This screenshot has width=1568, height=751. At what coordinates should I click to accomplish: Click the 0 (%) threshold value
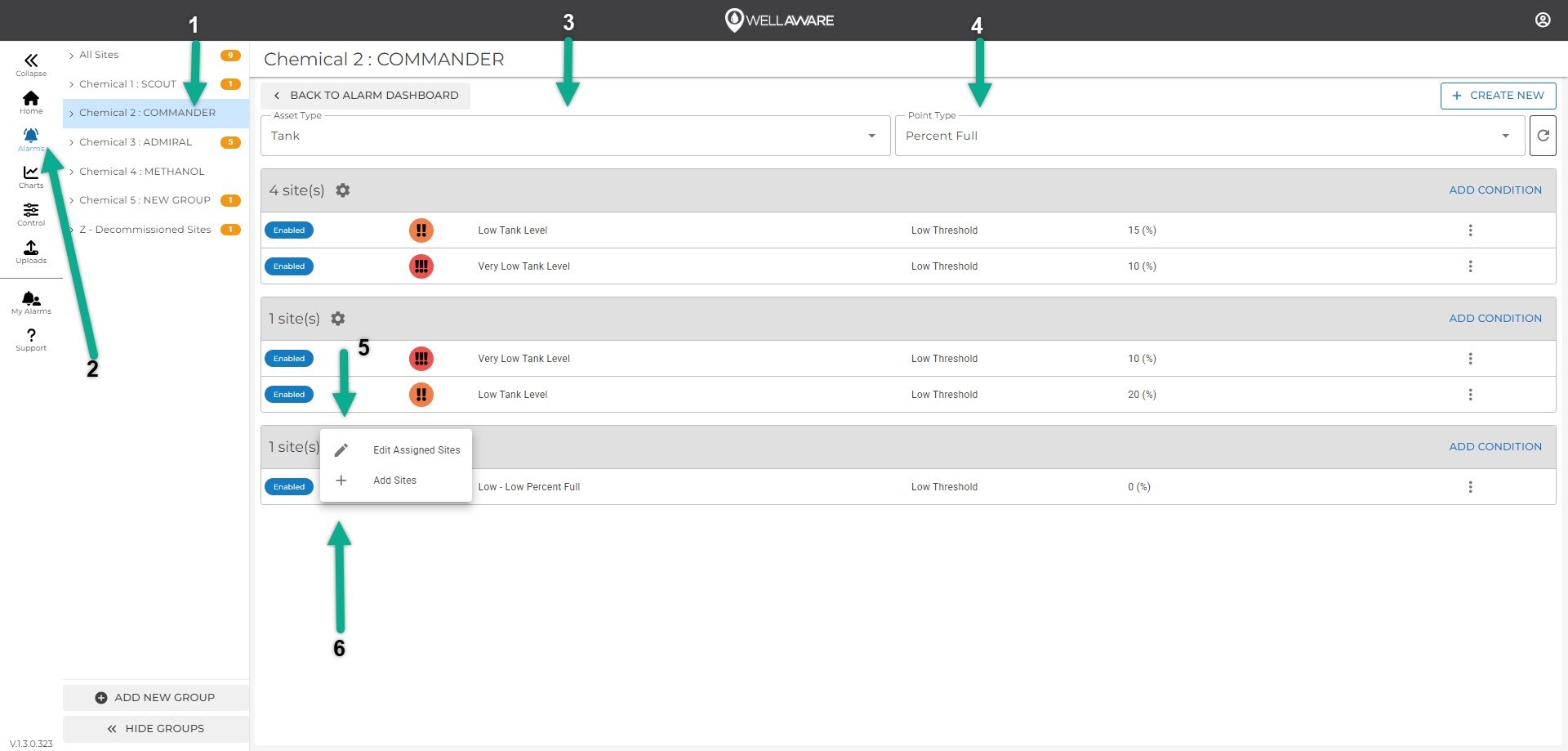[x=1139, y=487]
